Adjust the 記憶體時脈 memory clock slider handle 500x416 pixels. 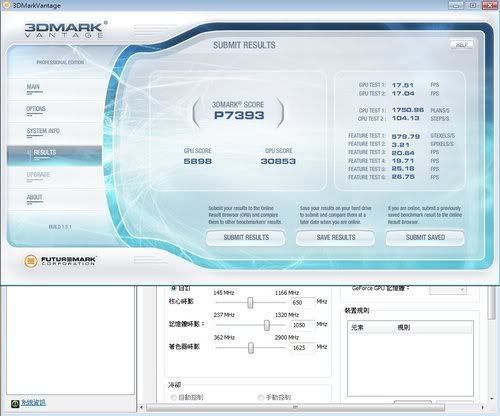point(267,325)
